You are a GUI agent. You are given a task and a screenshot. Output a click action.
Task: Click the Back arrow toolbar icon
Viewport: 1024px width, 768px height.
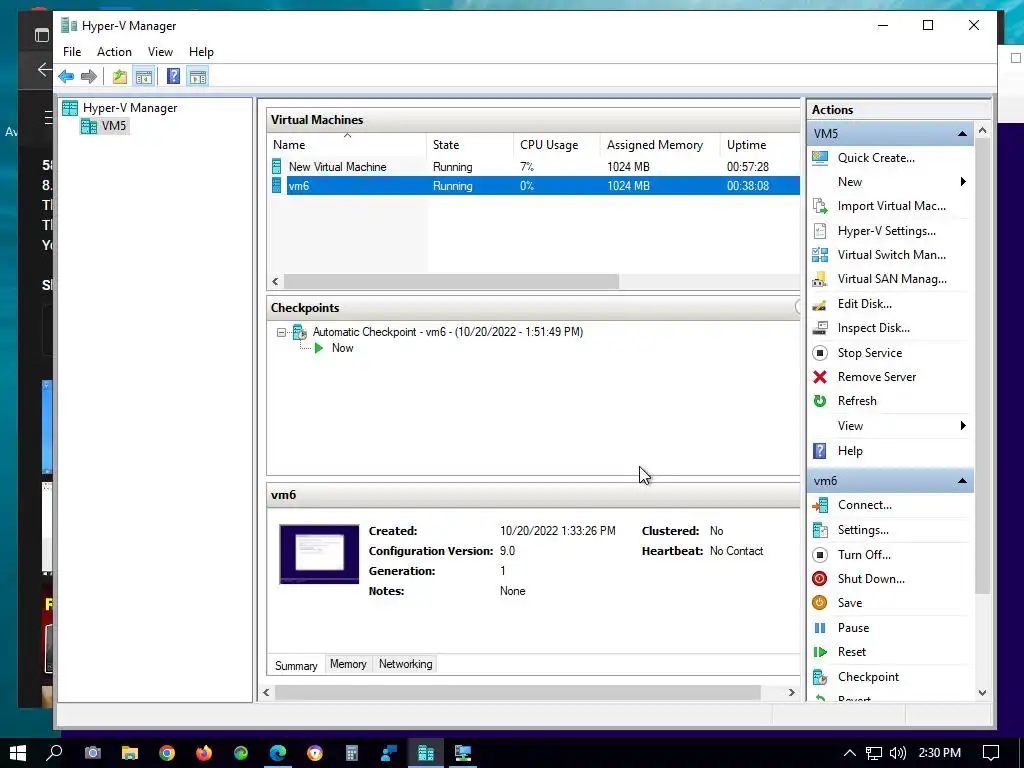66,76
